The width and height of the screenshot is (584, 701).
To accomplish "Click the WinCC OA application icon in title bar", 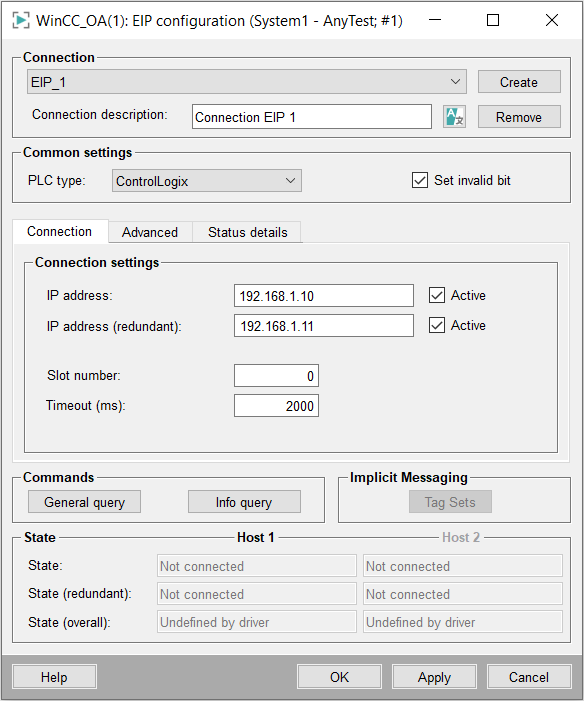I will coord(21,21).
